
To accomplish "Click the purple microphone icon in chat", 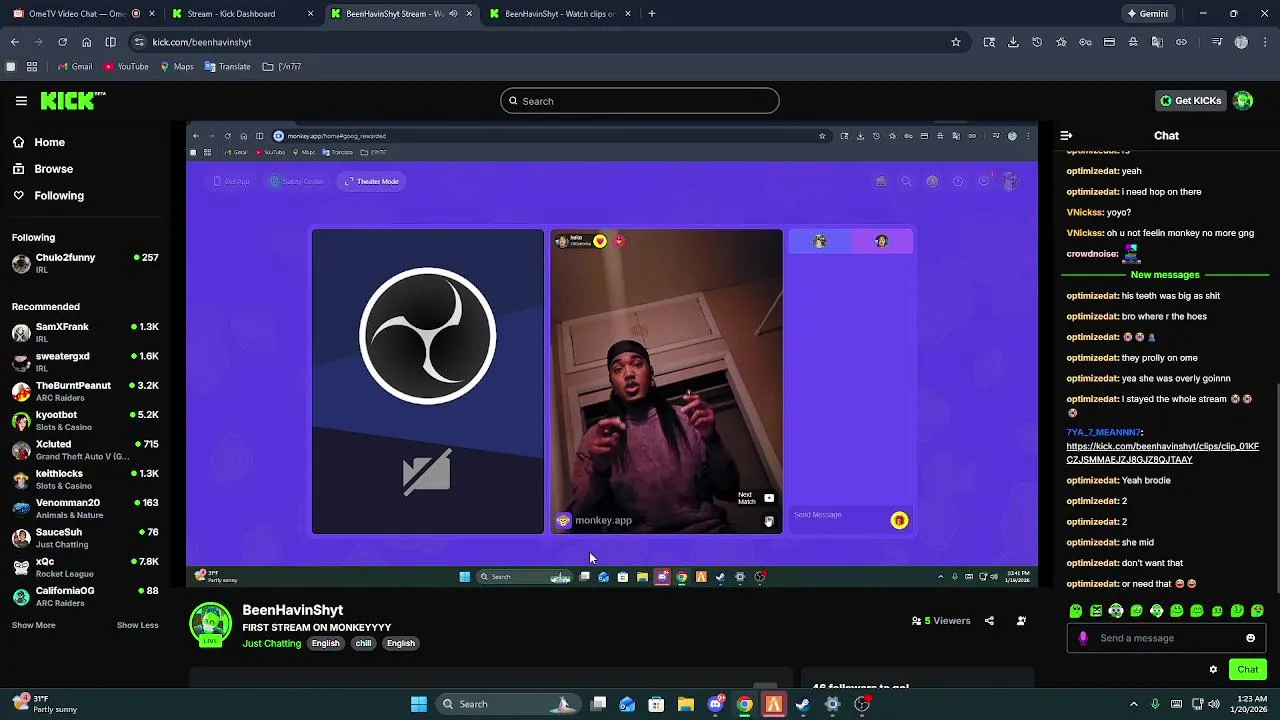I will (x=1083, y=638).
